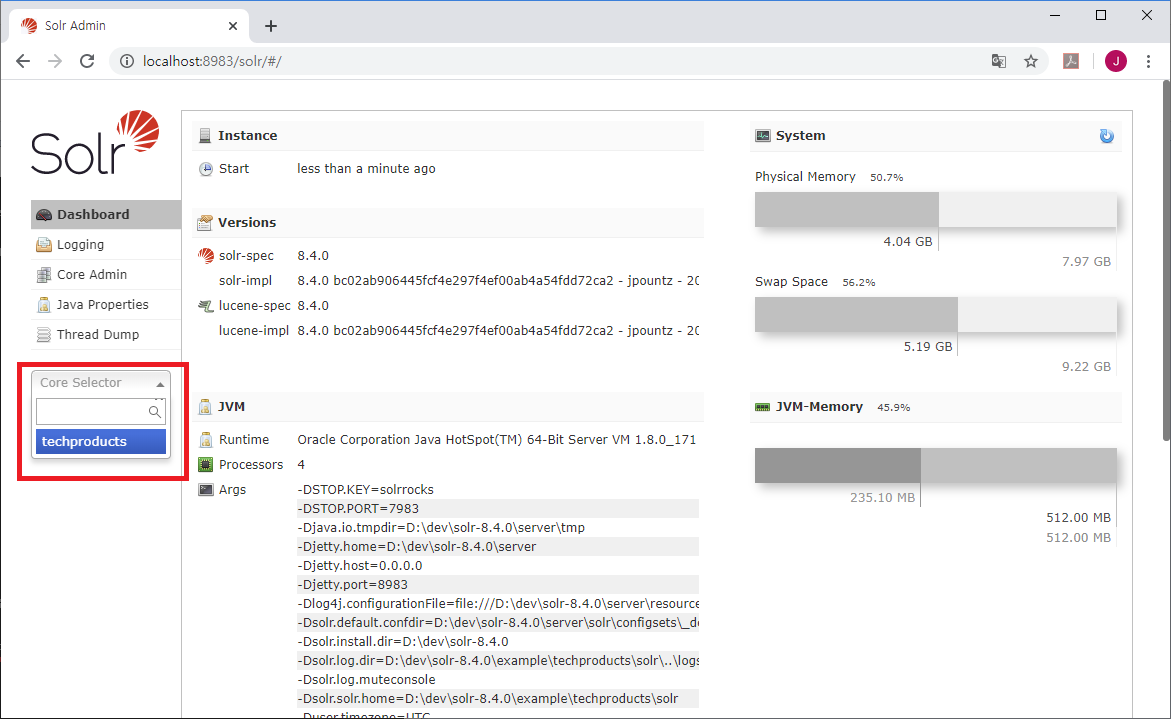Click the Start clock icon
The image size is (1171, 719).
(x=205, y=169)
